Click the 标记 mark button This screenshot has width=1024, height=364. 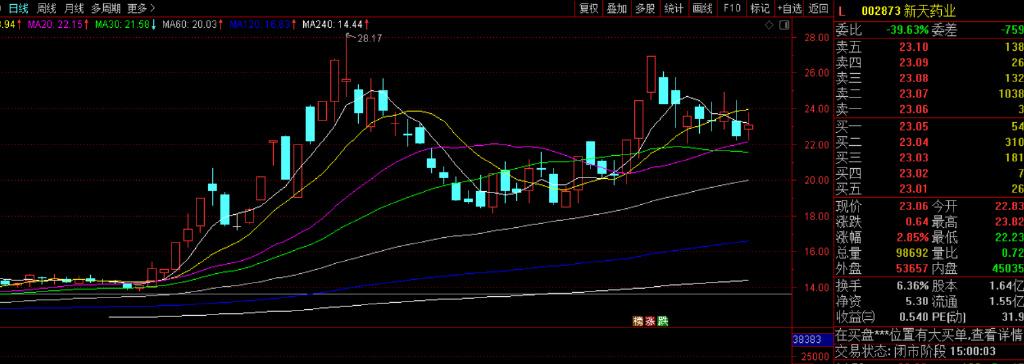(x=760, y=8)
